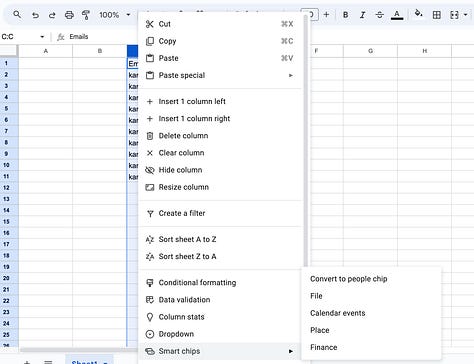Click the borders icon
Viewport: 474px width, 364px height.
coord(436,15)
